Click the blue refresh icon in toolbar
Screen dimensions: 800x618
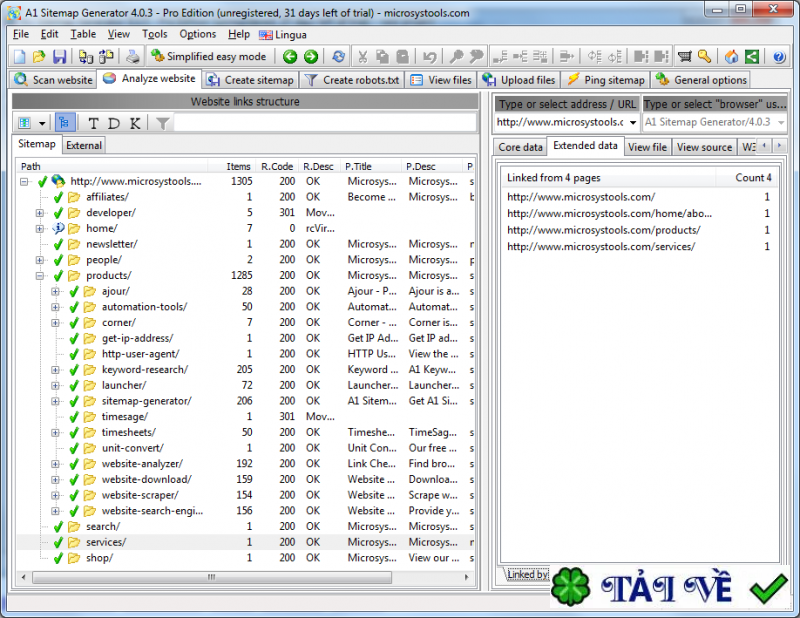339,57
